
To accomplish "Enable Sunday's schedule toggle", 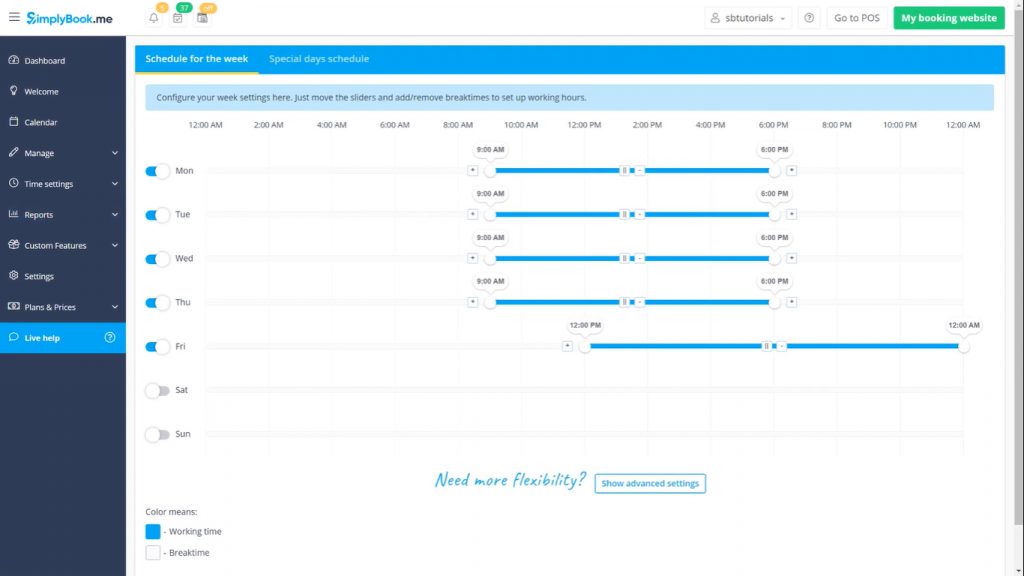I will (x=156, y=434).
